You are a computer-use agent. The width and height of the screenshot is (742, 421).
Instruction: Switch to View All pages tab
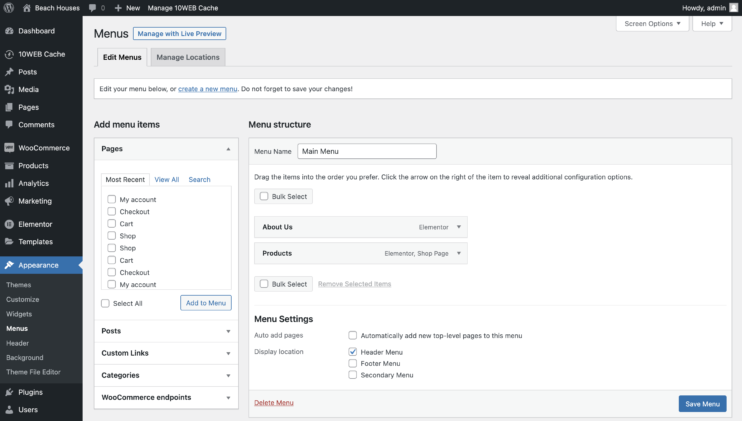point(167,180)
